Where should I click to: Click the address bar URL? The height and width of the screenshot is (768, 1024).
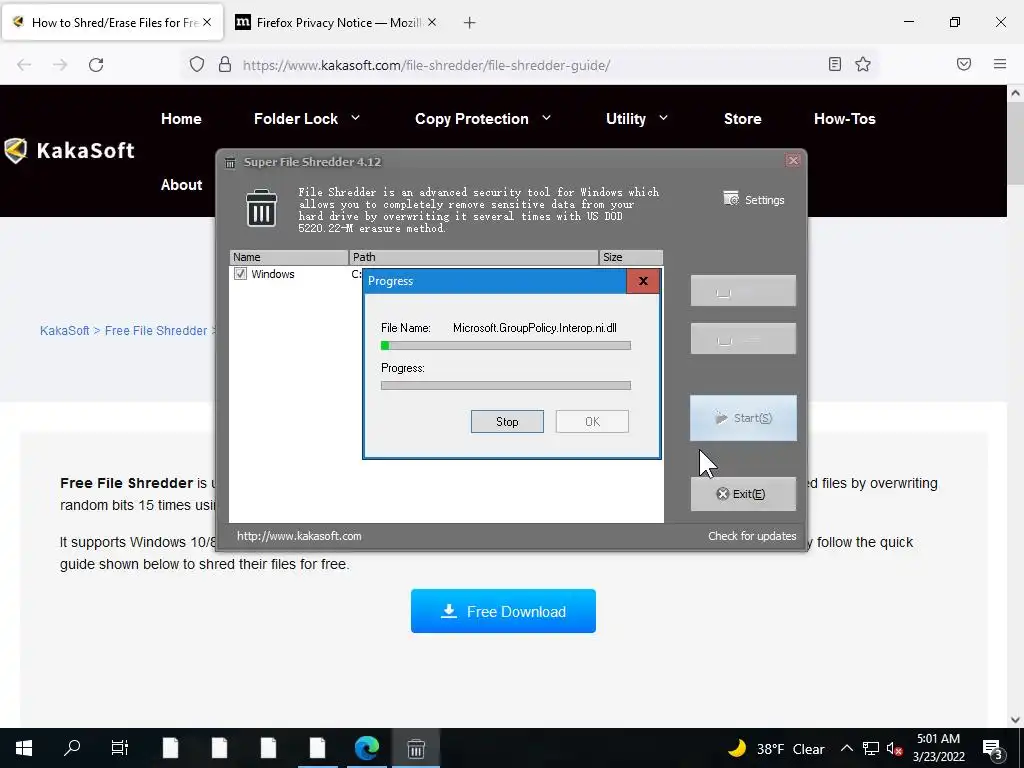(x=426, y=65)
